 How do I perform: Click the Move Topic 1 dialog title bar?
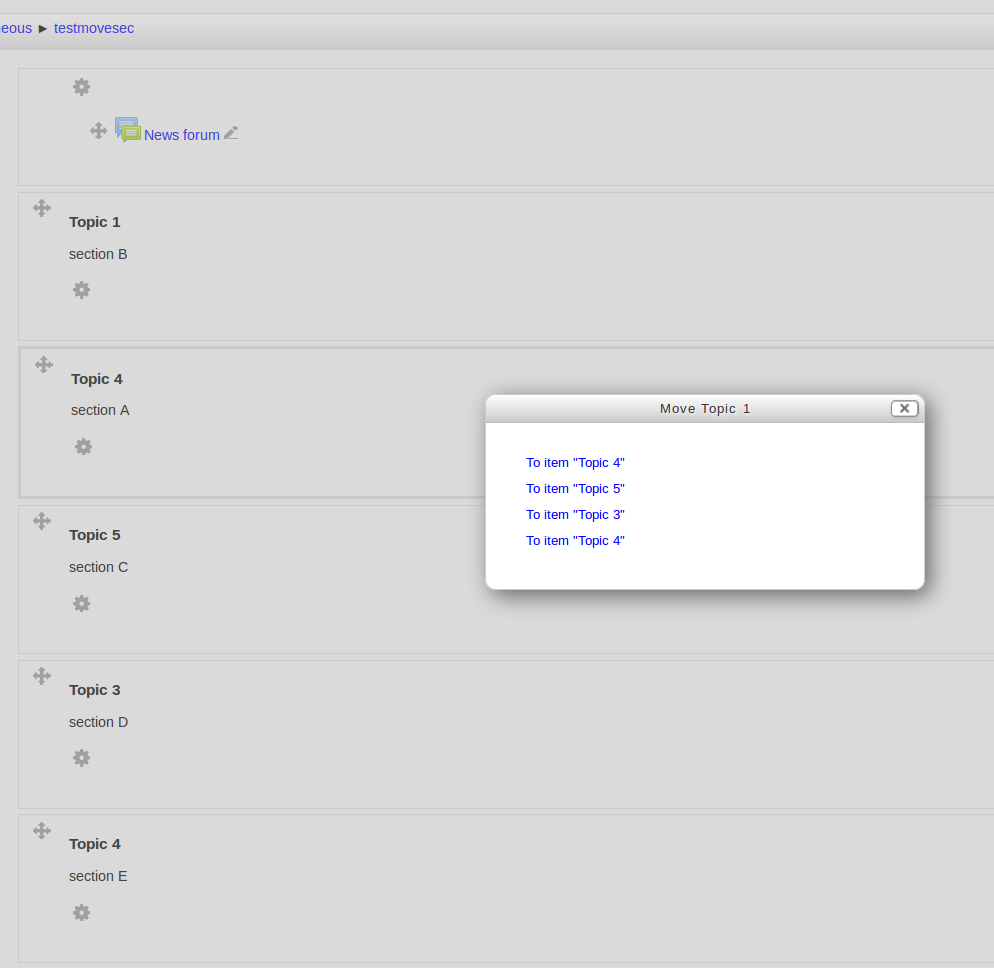(705, 409)
